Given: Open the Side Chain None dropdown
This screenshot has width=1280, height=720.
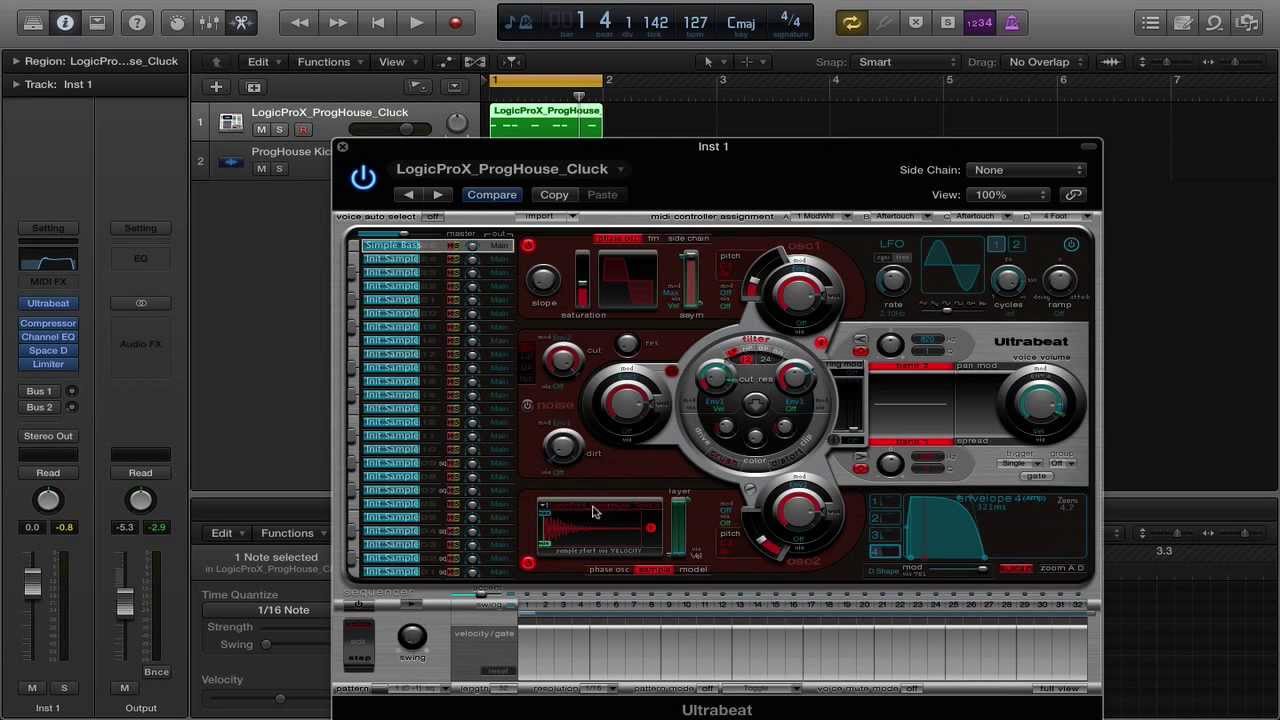Looking at the screenshot, I should click(1027, 170).
